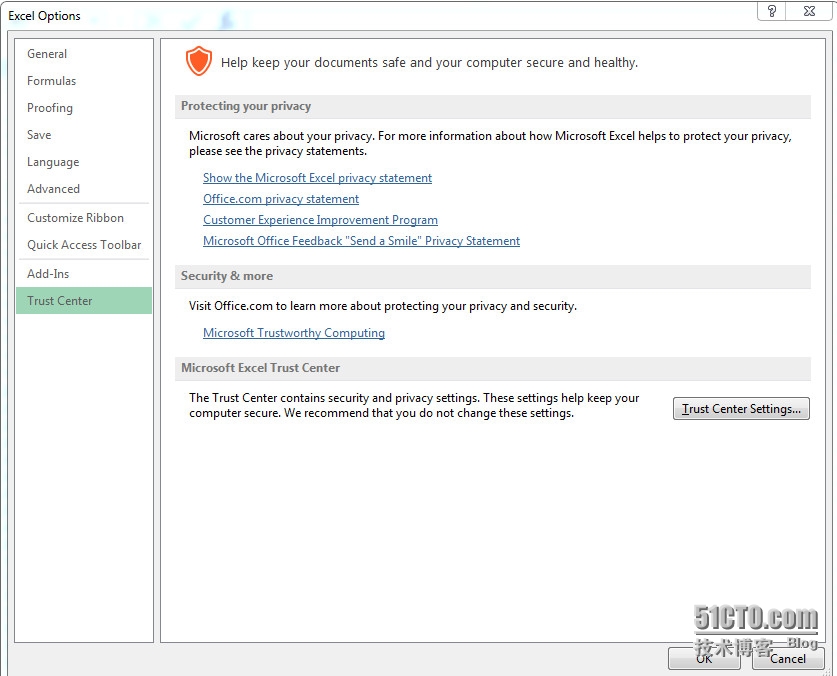Select the highlighted Trust Center category

click(x=84, y=301)
